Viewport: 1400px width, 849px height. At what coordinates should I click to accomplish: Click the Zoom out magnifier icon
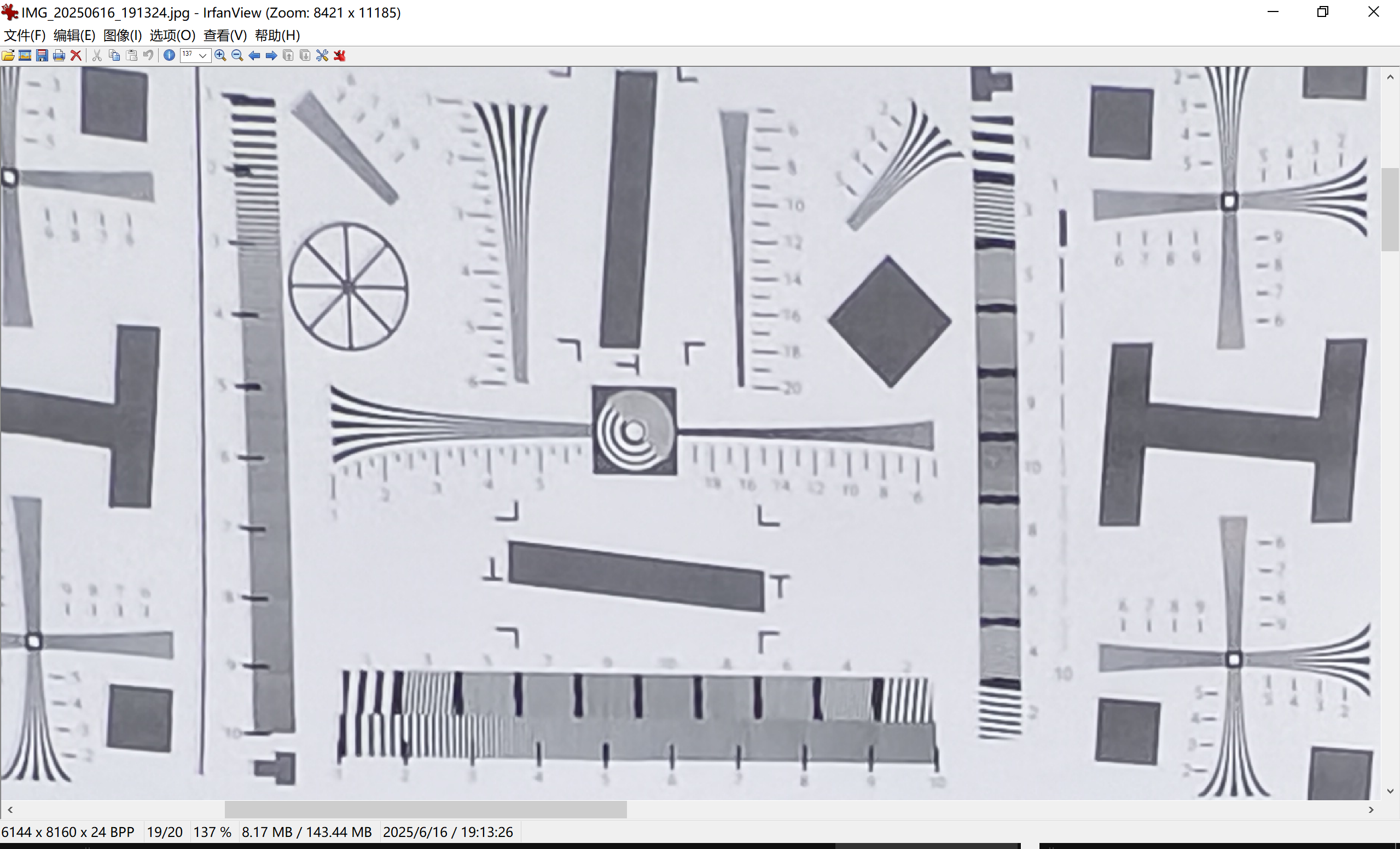[x=237, y=55]
